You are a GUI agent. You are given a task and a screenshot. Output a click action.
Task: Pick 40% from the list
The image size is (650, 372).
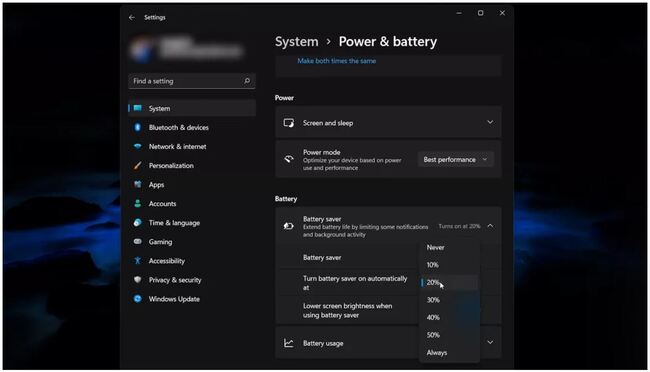pos(449,318)
